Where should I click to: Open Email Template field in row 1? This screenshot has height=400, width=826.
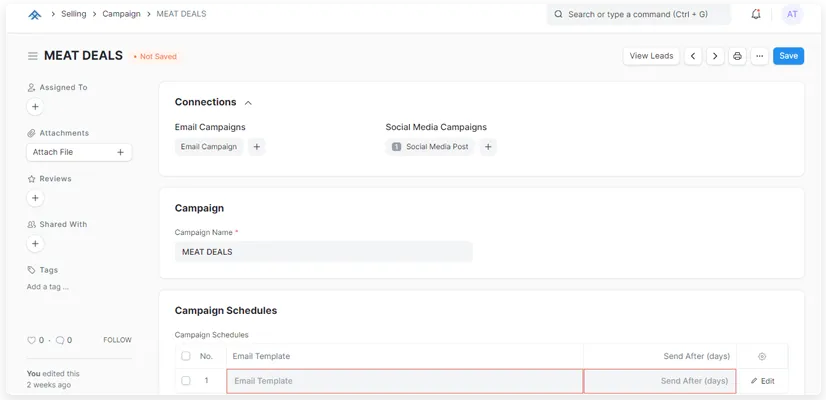click(405, 381)
